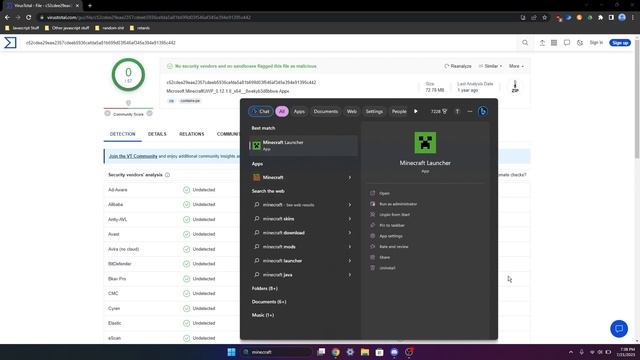
Task: Click the ZIP file type icon
Action: click(515, 87)
